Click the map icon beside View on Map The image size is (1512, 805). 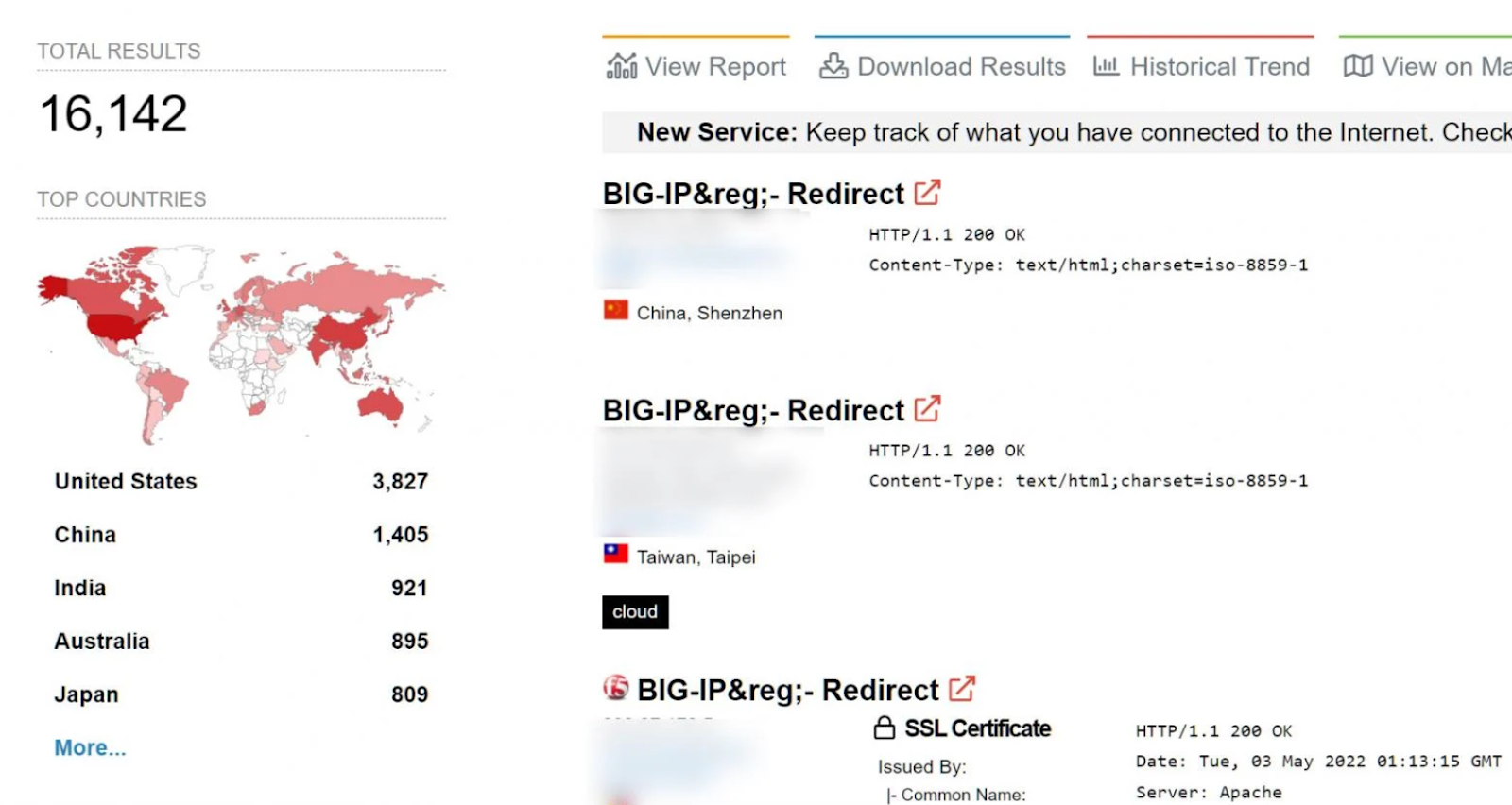click(1358, 66)
